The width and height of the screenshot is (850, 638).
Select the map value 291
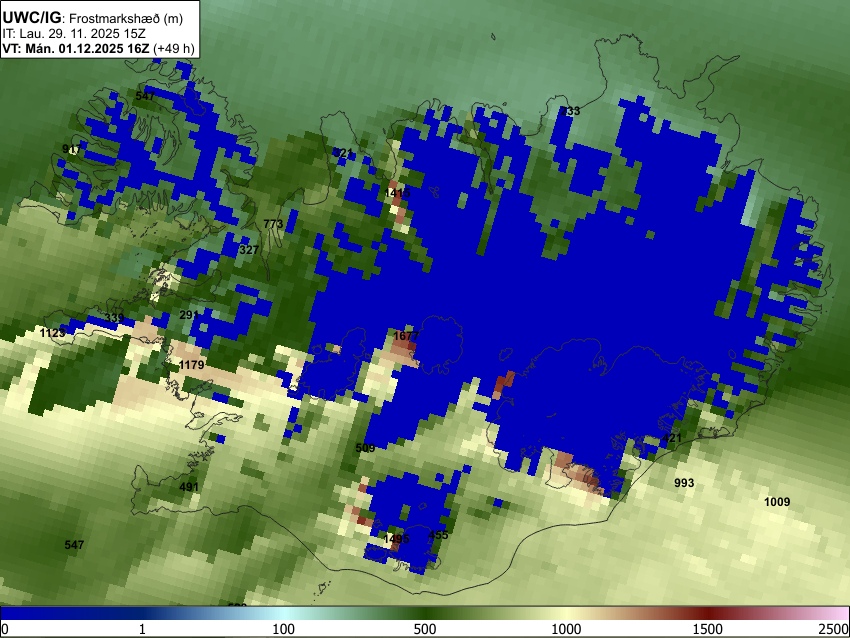point(189,315)
